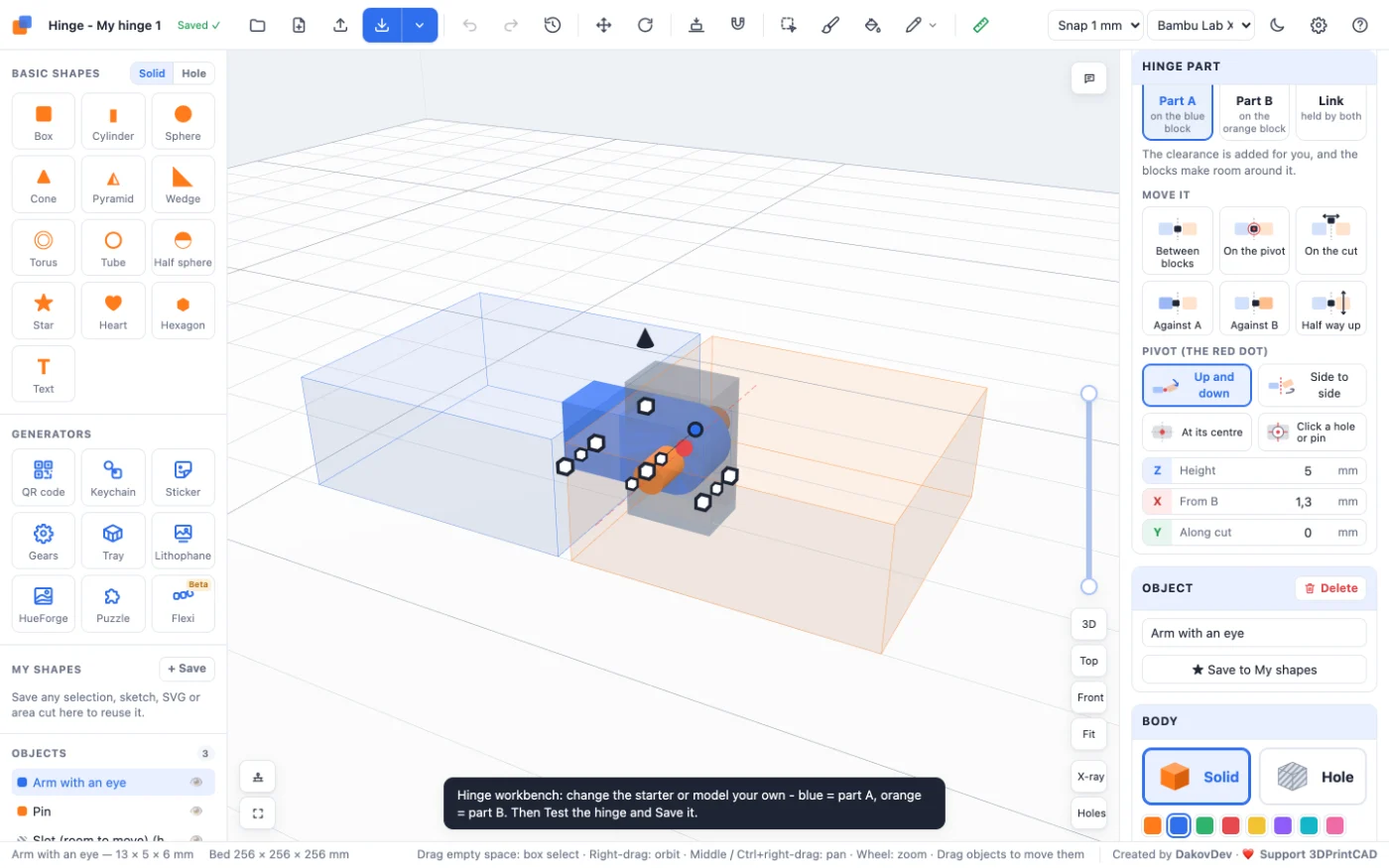Click the Z Height value field
The width and height of the screenshot is (1389, 868).
coord(1254,470)
